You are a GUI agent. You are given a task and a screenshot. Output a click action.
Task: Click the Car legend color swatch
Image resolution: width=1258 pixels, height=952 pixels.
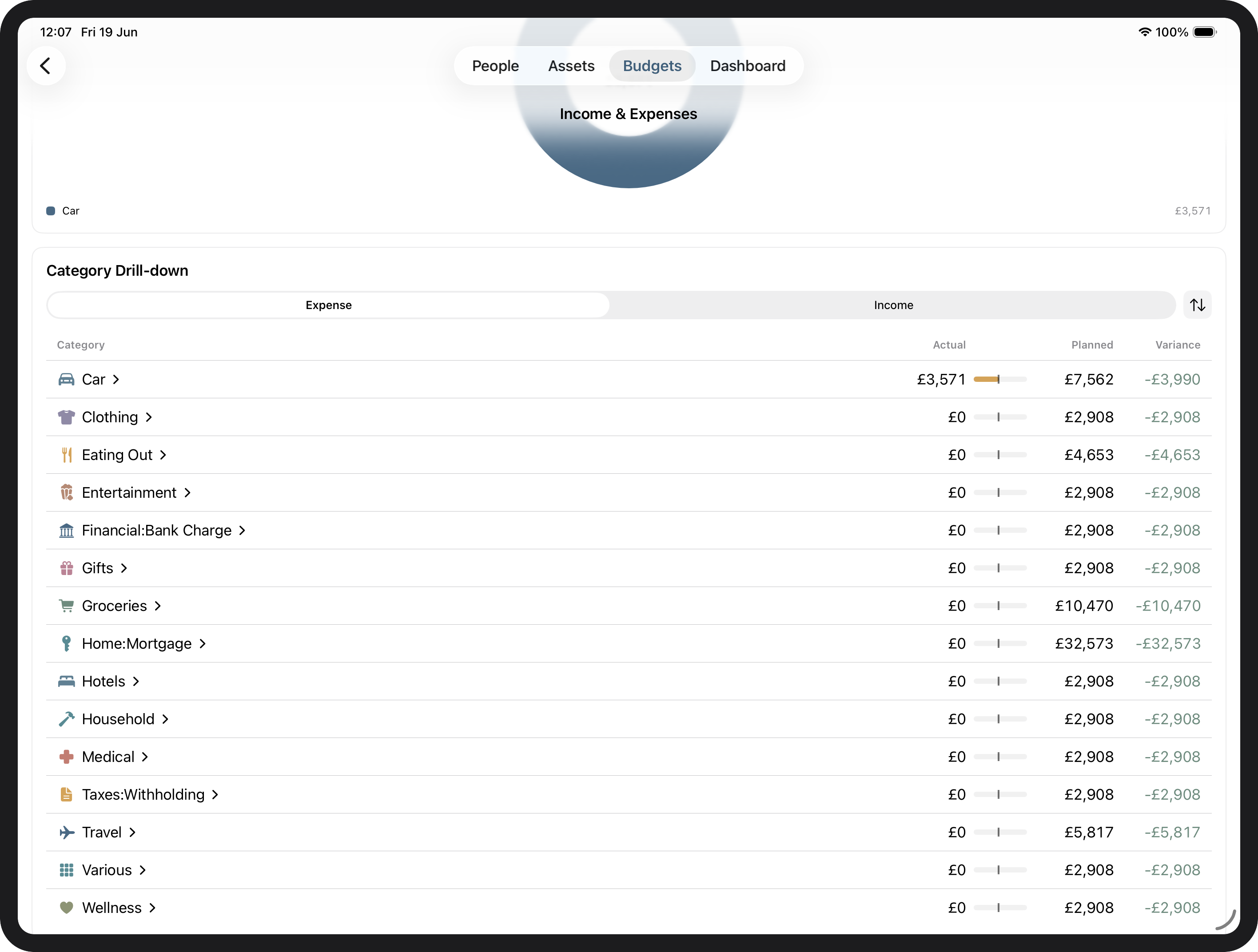[51, 211]
